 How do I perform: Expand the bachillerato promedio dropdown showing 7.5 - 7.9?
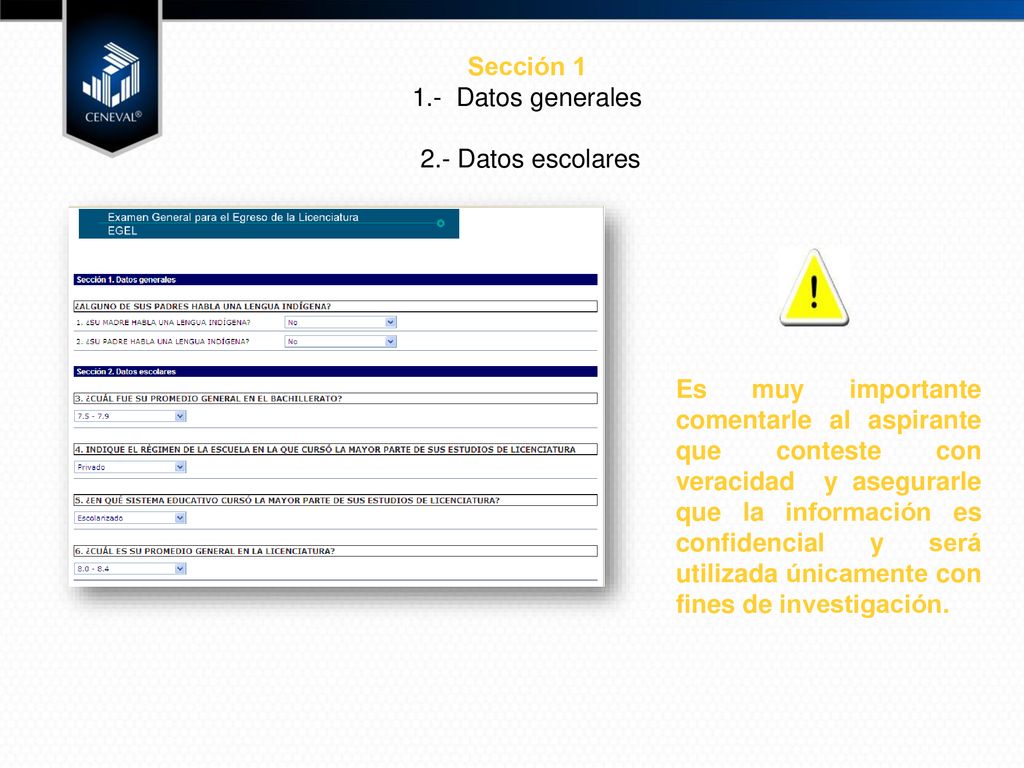(130, 416)
